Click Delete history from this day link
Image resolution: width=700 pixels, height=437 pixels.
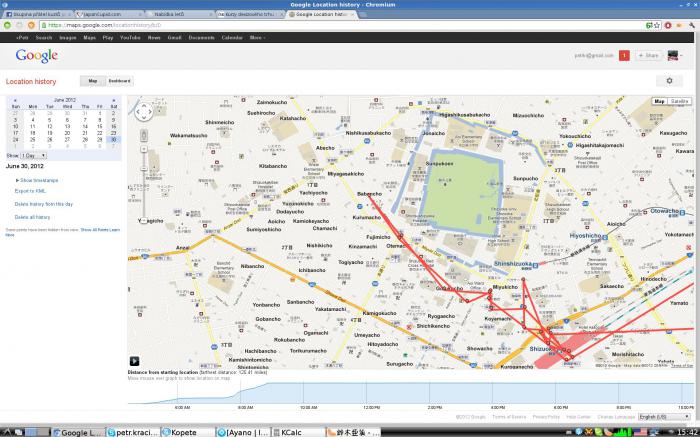point(43,204)
